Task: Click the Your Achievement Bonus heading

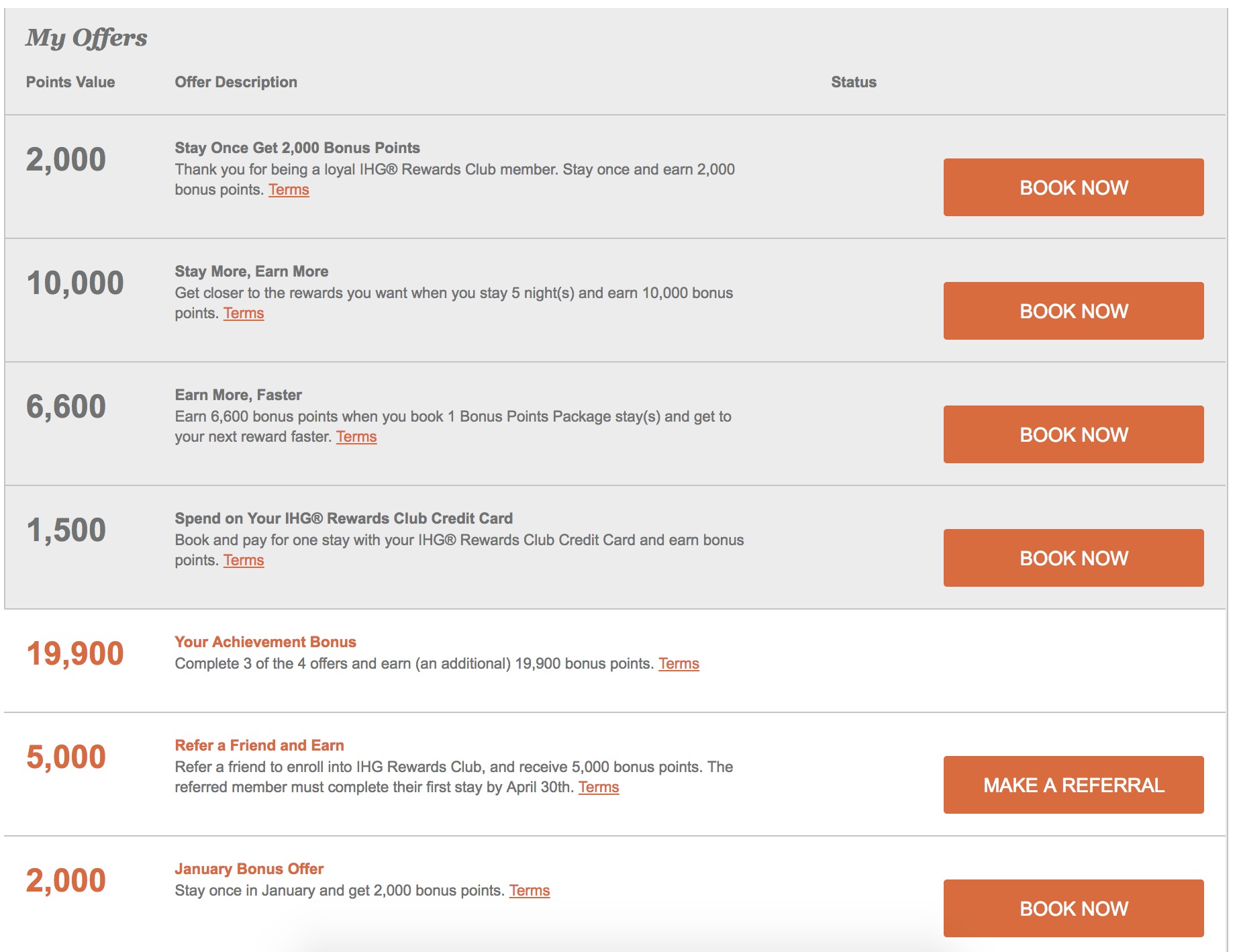Action: pyautogui.click(x=265, y=642)
